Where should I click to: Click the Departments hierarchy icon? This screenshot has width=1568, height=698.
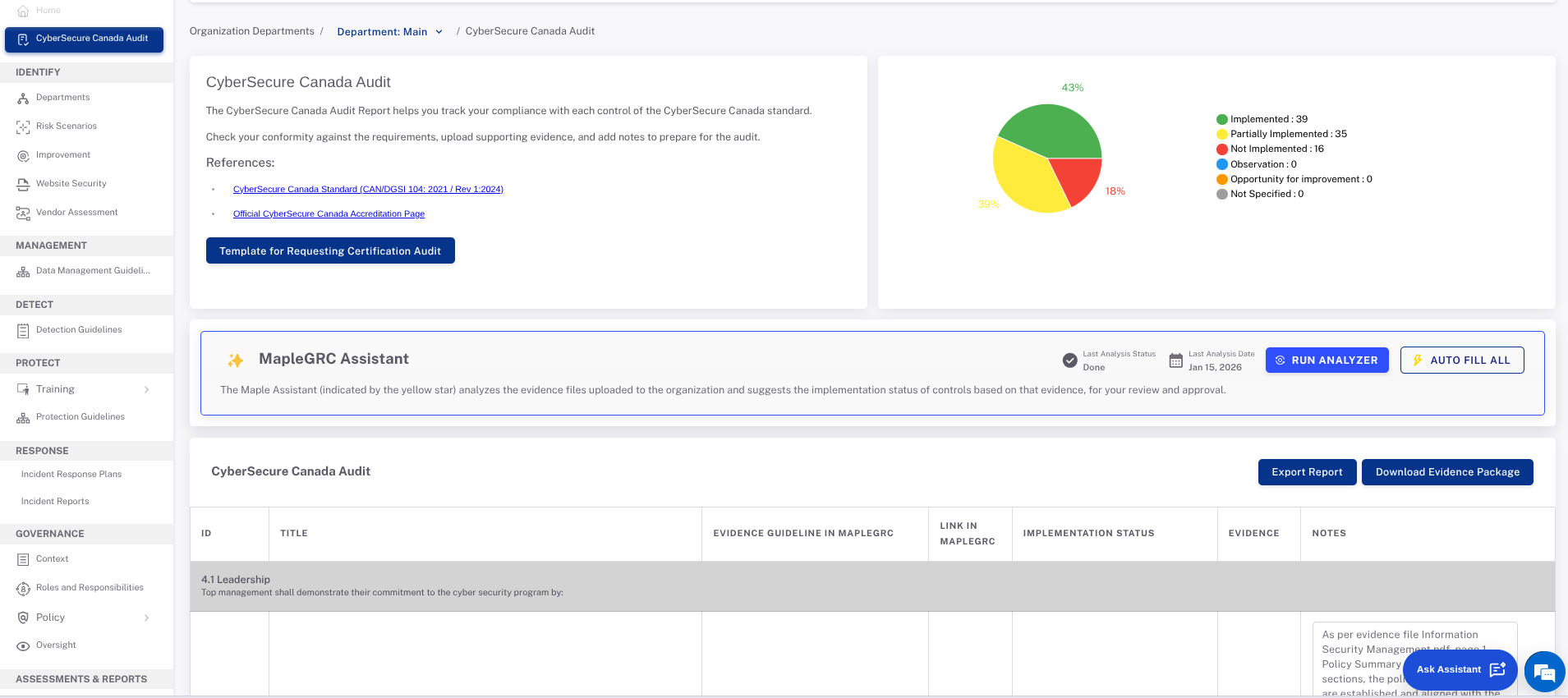click(23, 98)
